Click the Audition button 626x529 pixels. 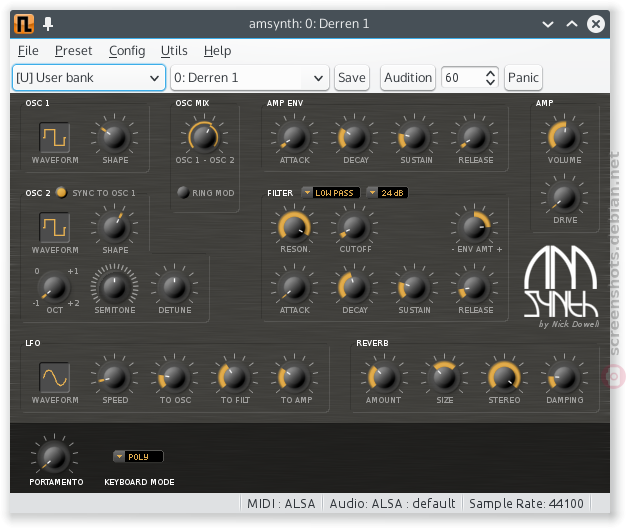pos(408,77)
